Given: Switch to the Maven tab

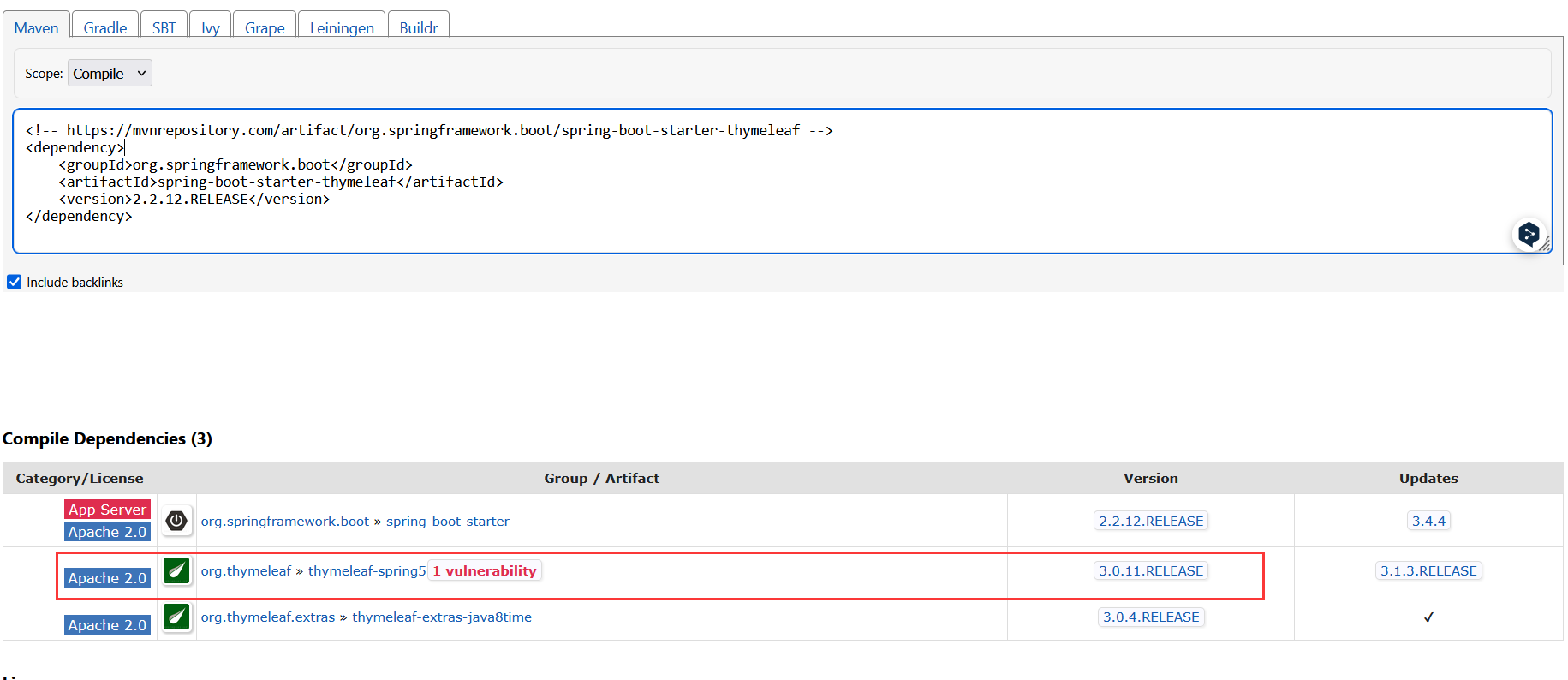Looking at the screenshot, I should click(x=37, y=27).
